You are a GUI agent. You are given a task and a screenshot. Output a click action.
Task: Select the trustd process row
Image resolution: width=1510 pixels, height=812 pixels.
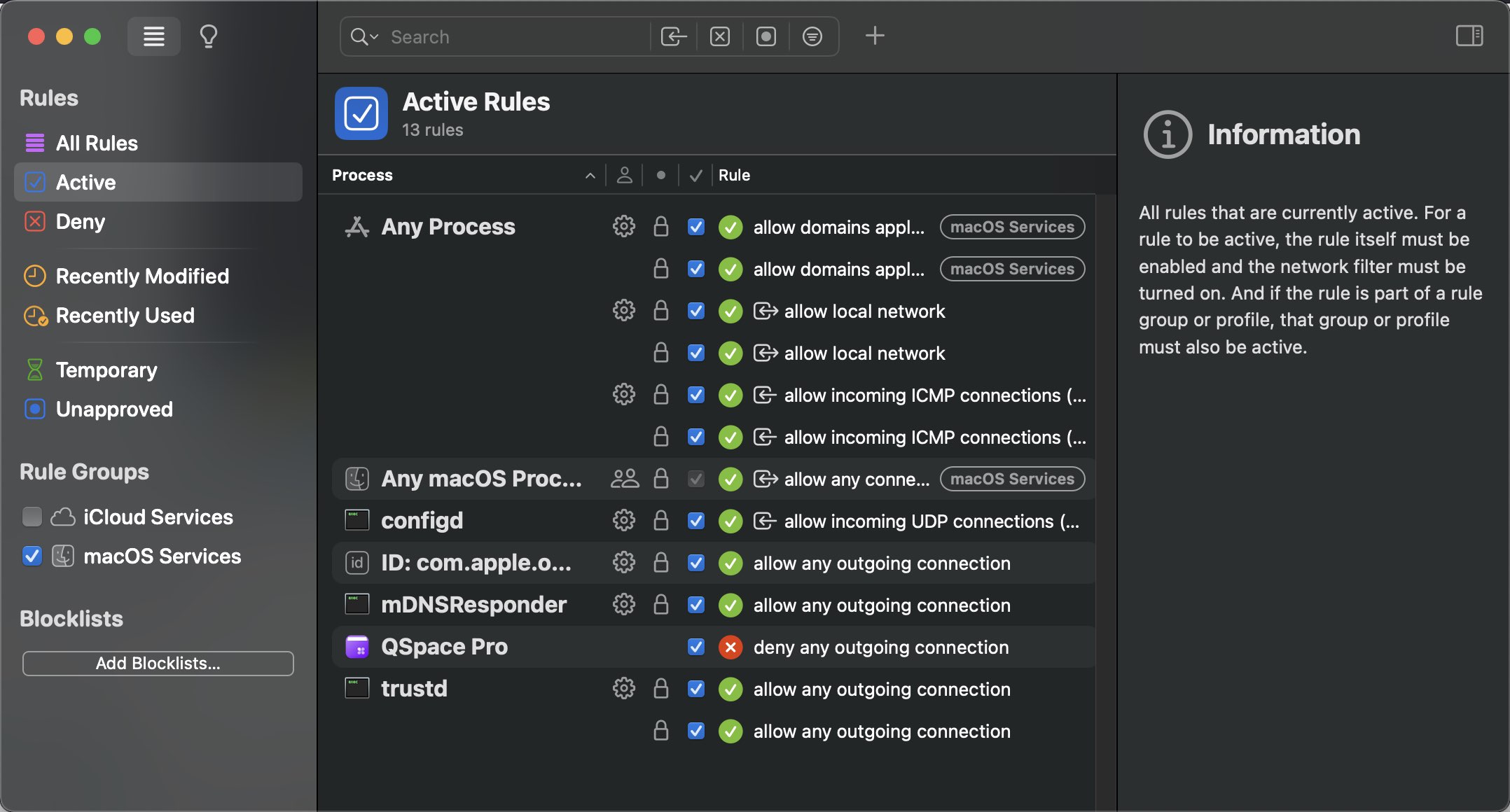[x=713, y=689]
